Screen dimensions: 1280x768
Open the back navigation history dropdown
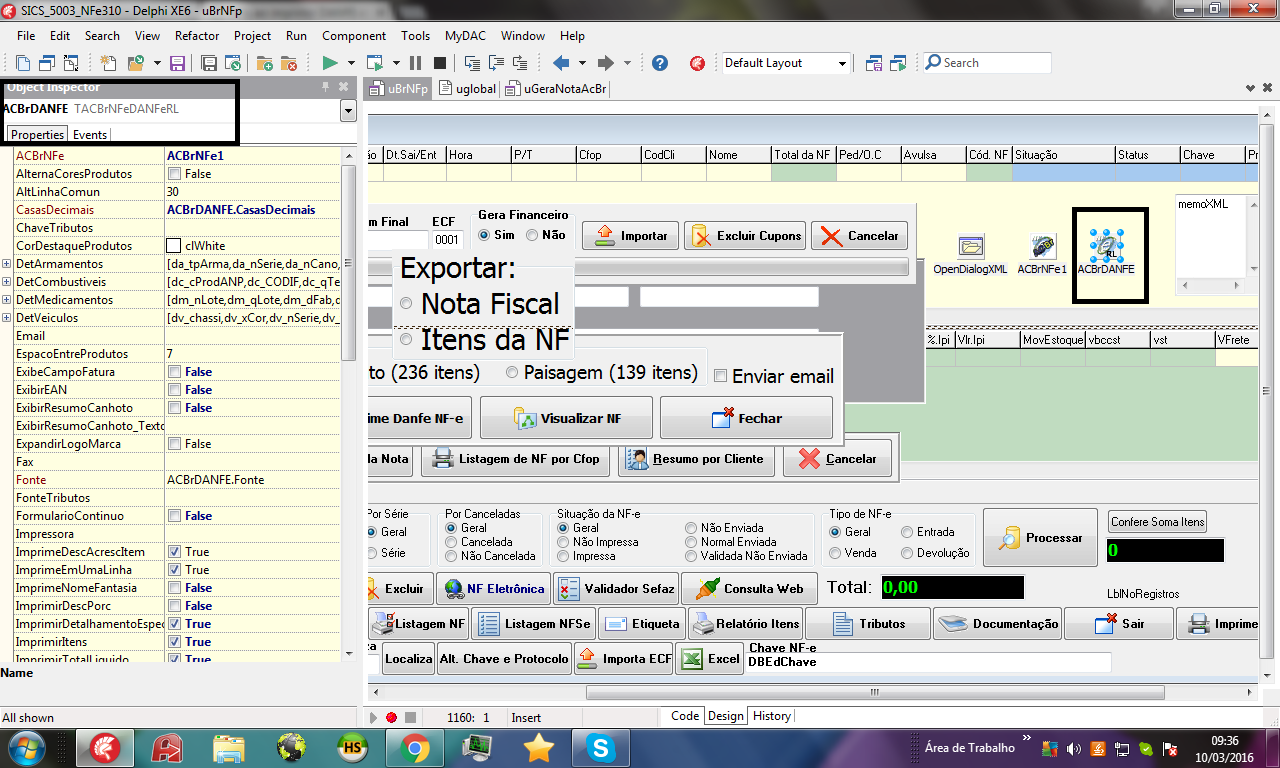tap(582, 63)
